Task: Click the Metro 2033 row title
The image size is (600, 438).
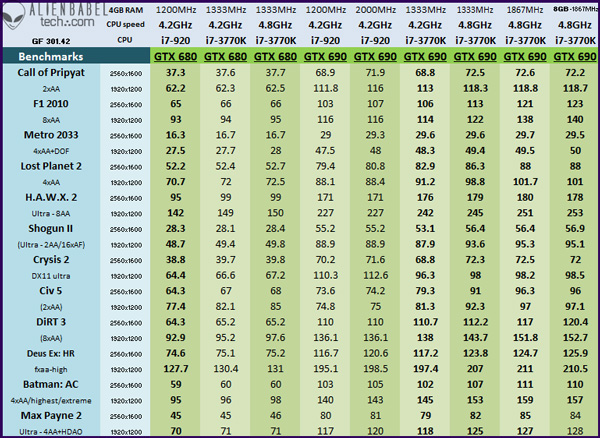Action: pos(51,135)
